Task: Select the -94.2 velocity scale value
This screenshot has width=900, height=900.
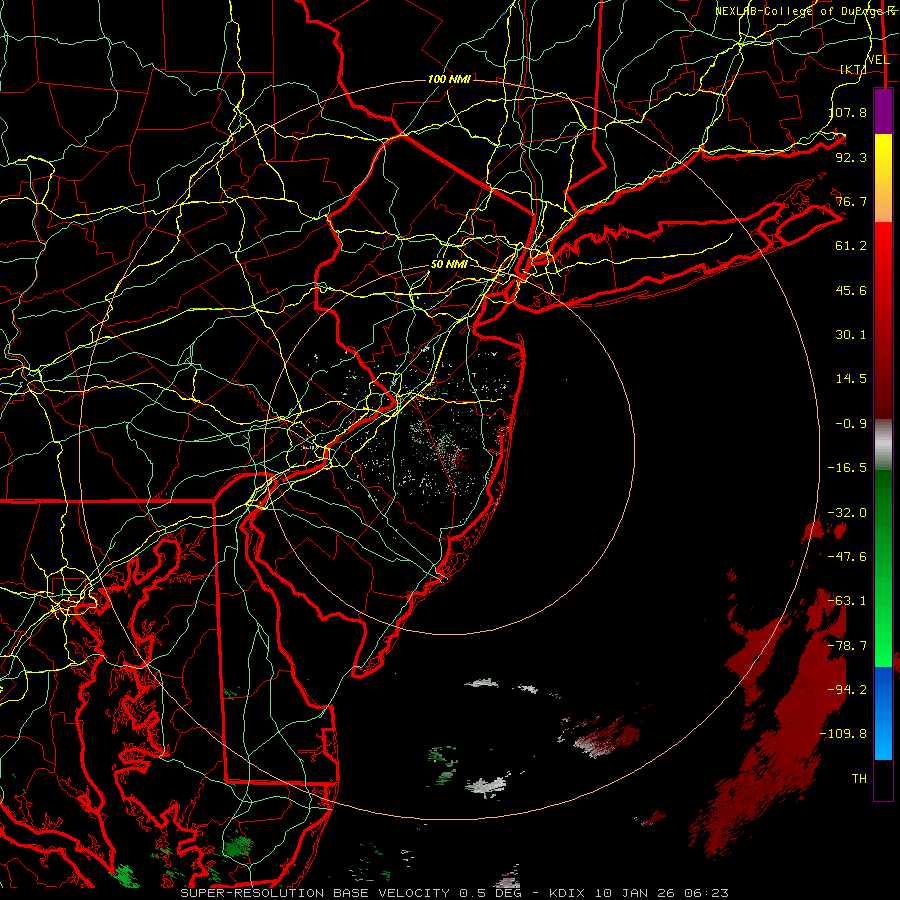Action: (x=847, y=690)
